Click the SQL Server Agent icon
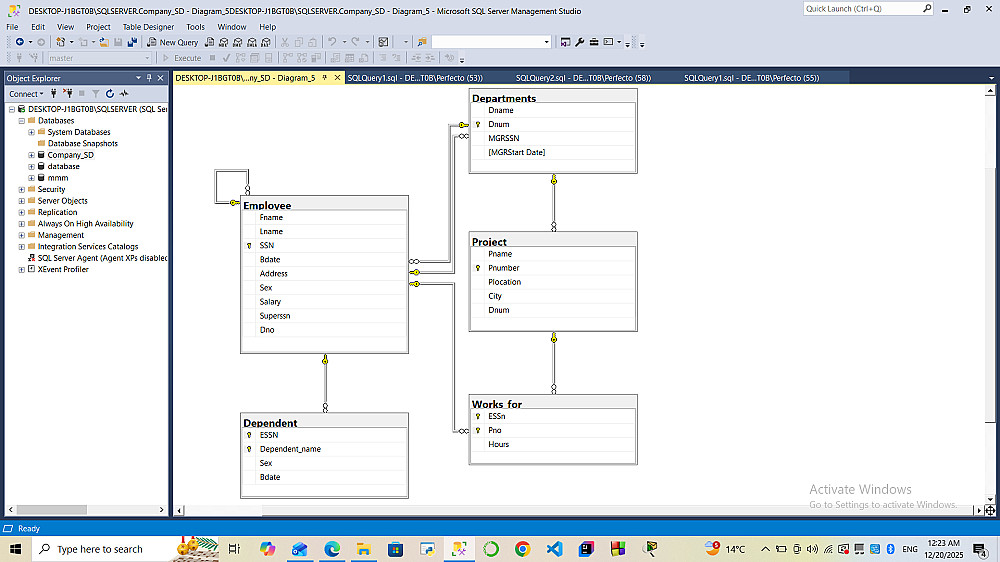Viewport: 1000px width, 562px height. click(x=31, y=258)
